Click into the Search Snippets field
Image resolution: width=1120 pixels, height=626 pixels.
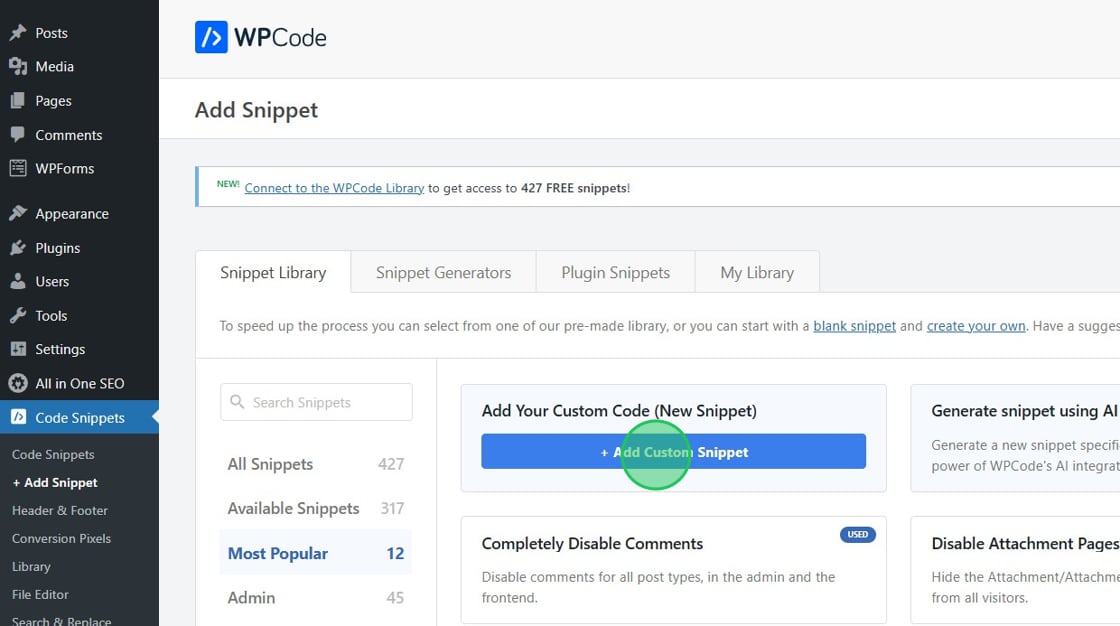click(x=316, y=402)
